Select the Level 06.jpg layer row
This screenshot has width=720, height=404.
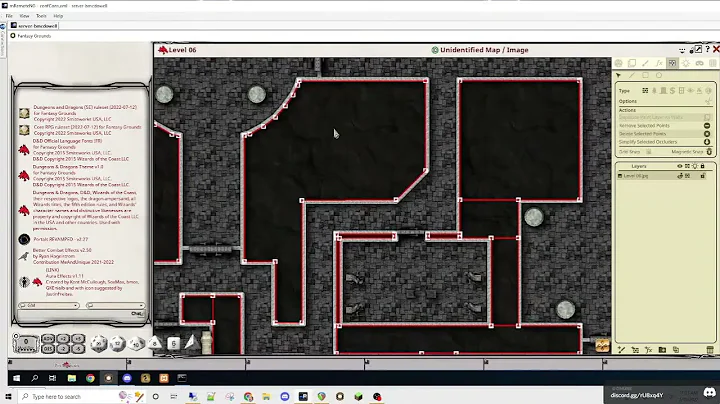tap(662, 176)
